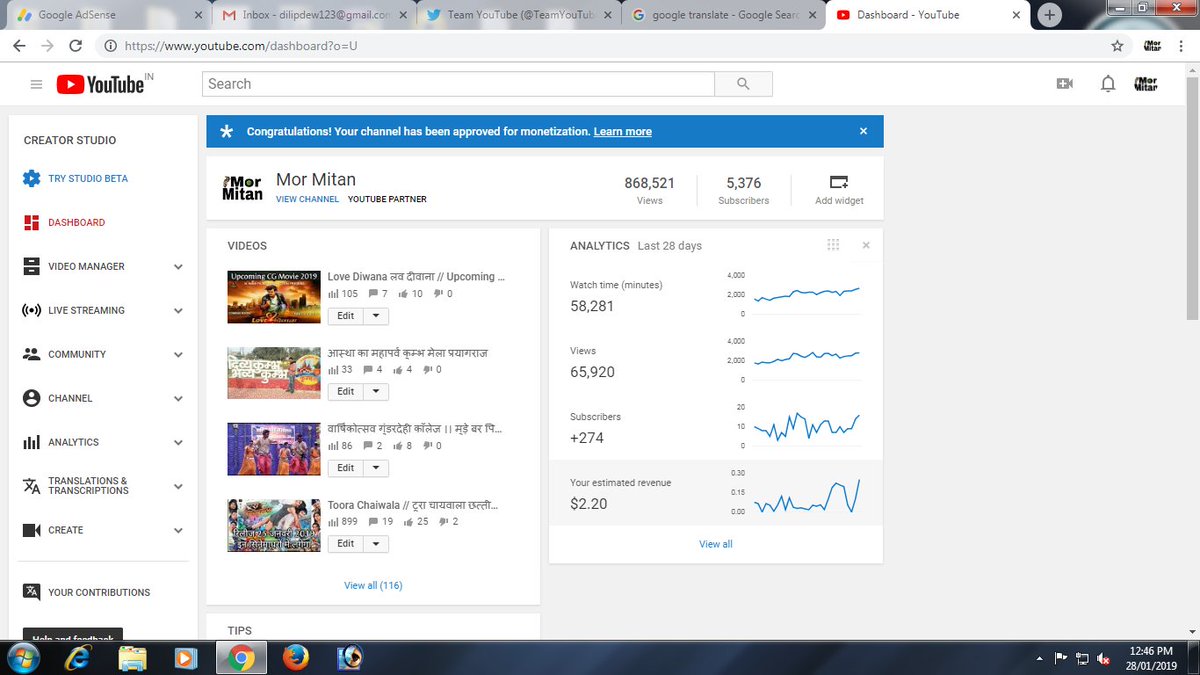Expand the Analytics section in sidebar
This screenshot has height=675, width=1200.
click(x=178, y=442)
